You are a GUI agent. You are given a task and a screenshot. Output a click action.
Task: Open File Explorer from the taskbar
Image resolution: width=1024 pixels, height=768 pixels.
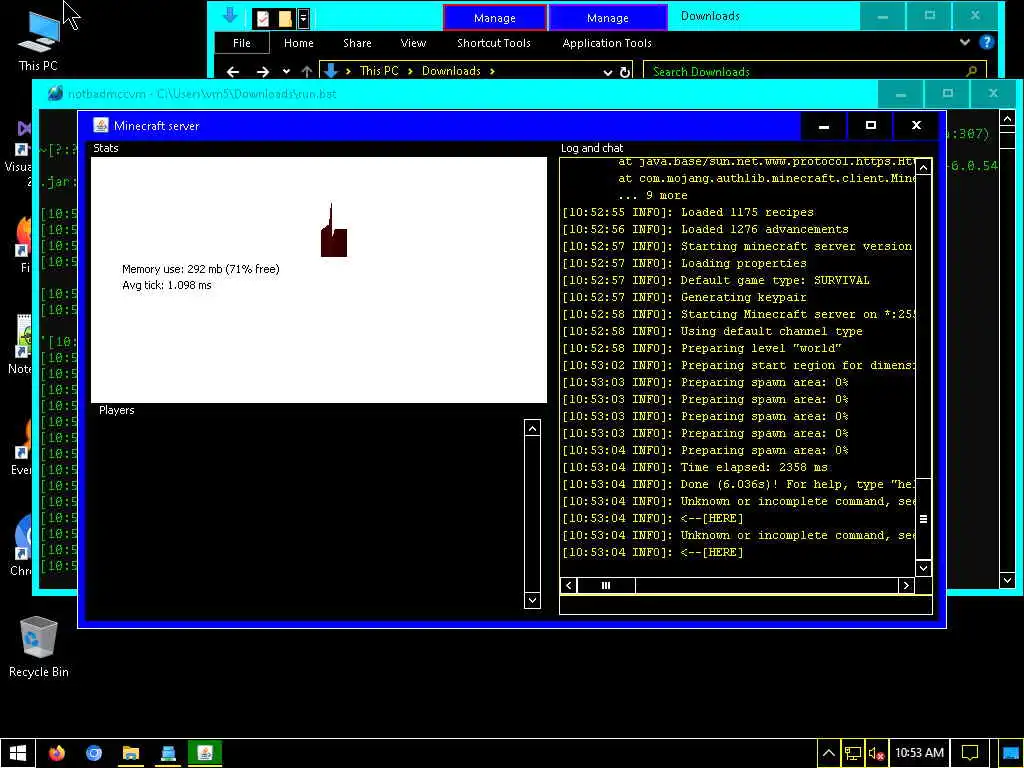(131, 753)
